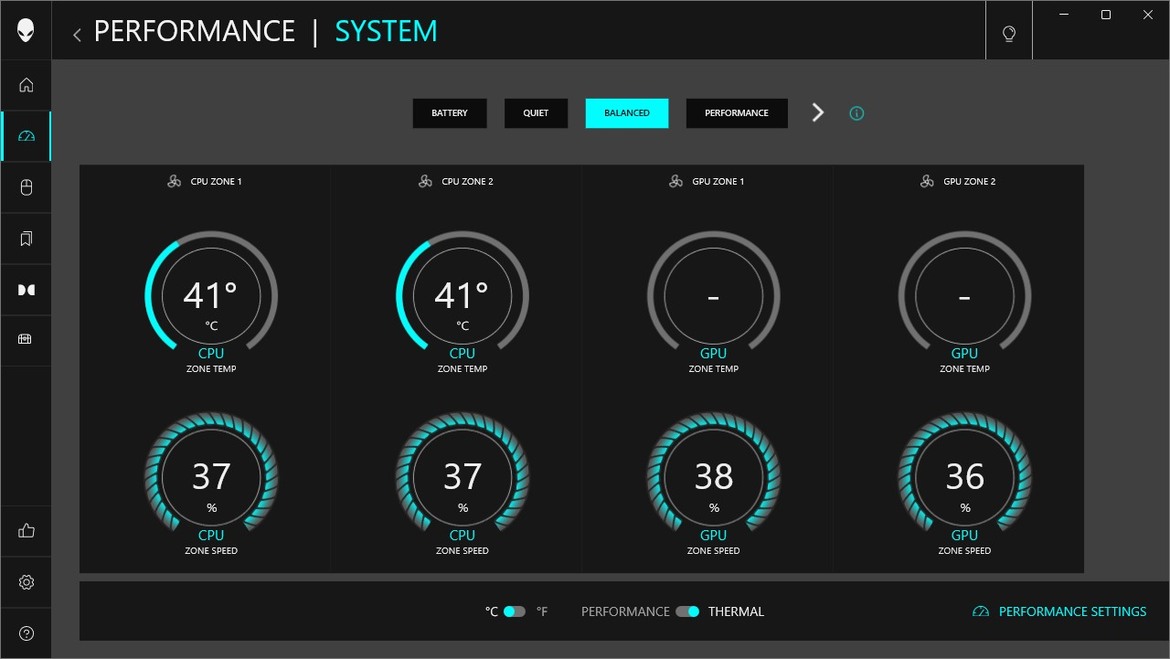Click the Alienware head logo
1170x659 pixels.
coord(26,30)
